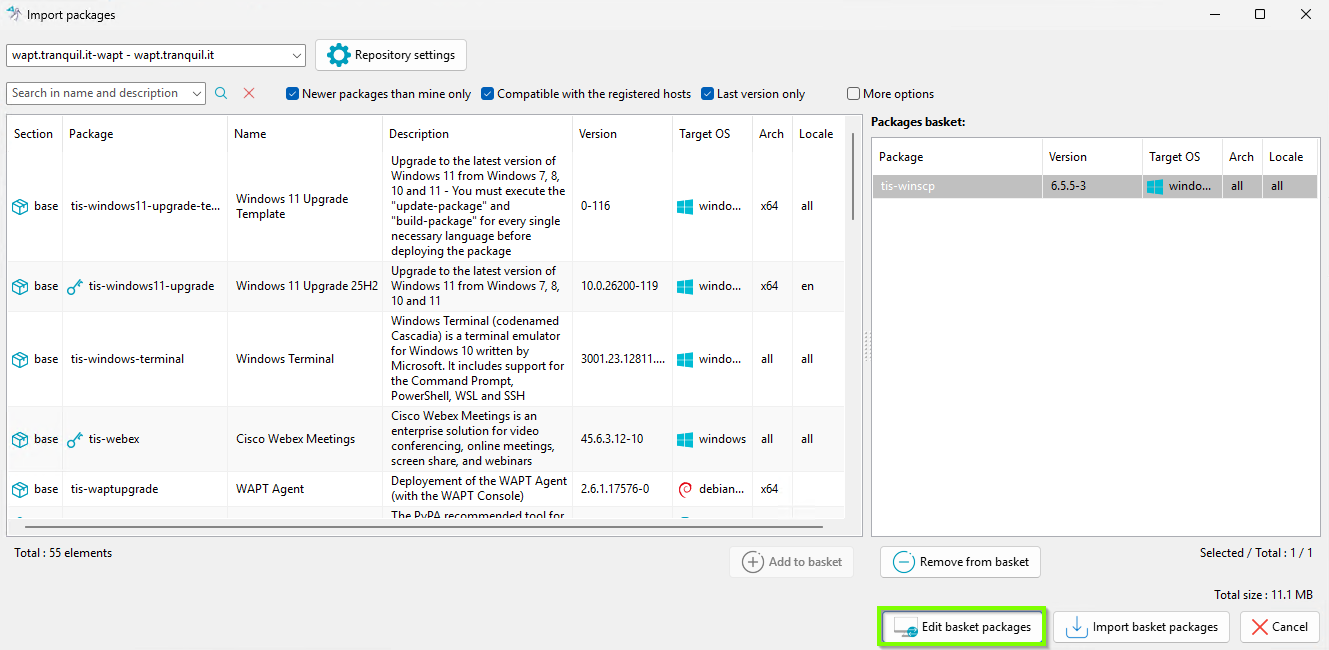
Task: Click the key icon beside tis-windows11-upgrade
Action: tap(75, 286)
